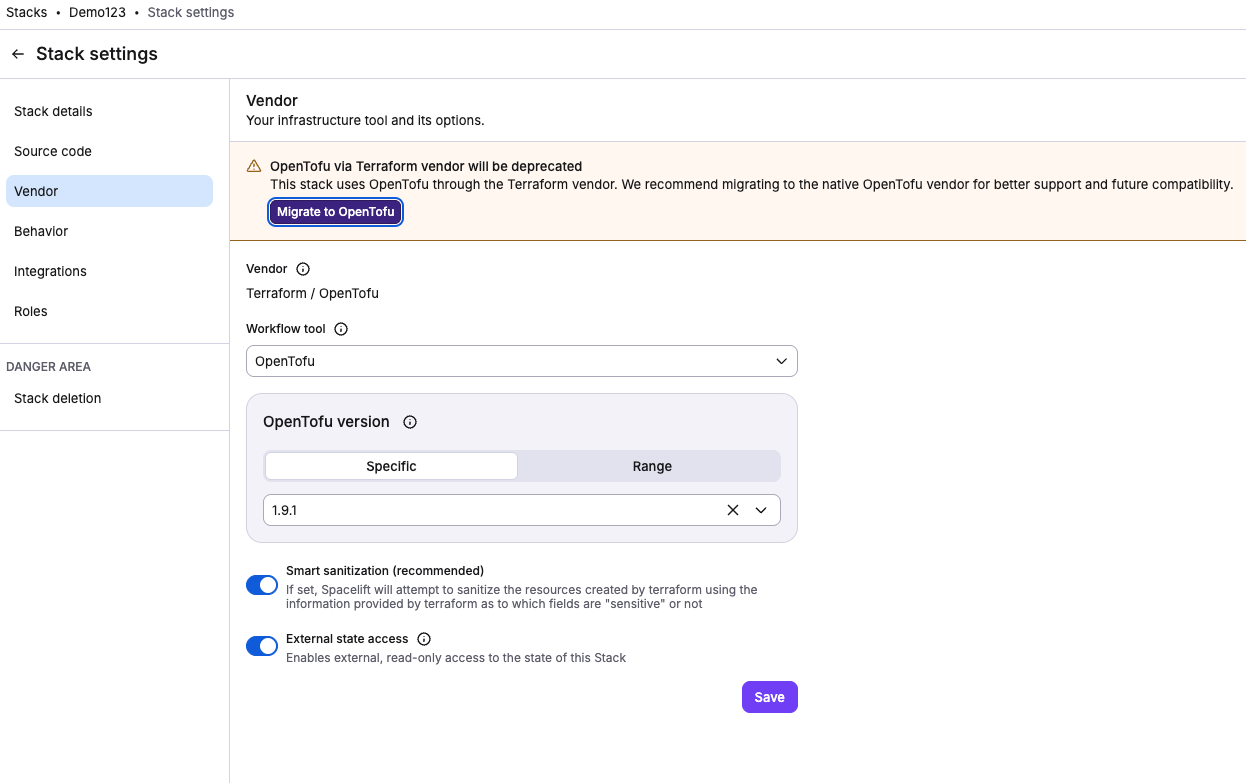Open Source code settings
Screen dimensions: 1246x783
[109, 151]
